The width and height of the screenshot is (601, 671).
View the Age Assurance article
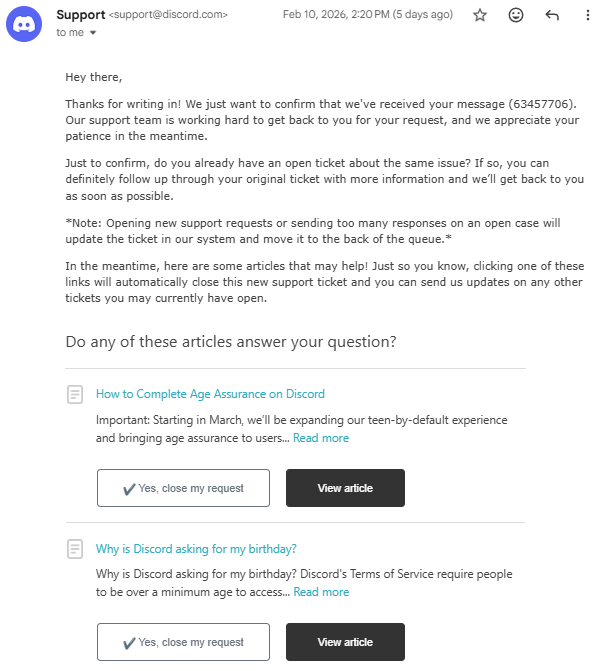click(345, 488)
